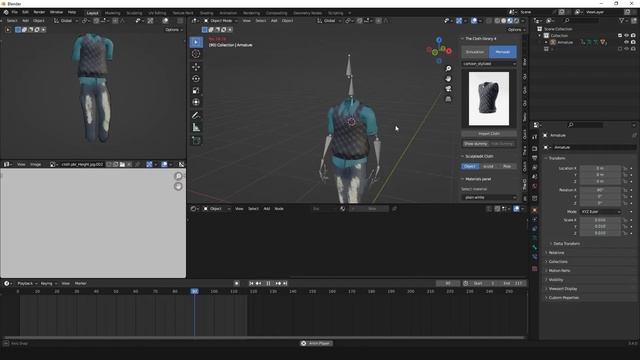Jump to the timeline end frame
This screenshot has width=640, height=360.
[285, 283]
